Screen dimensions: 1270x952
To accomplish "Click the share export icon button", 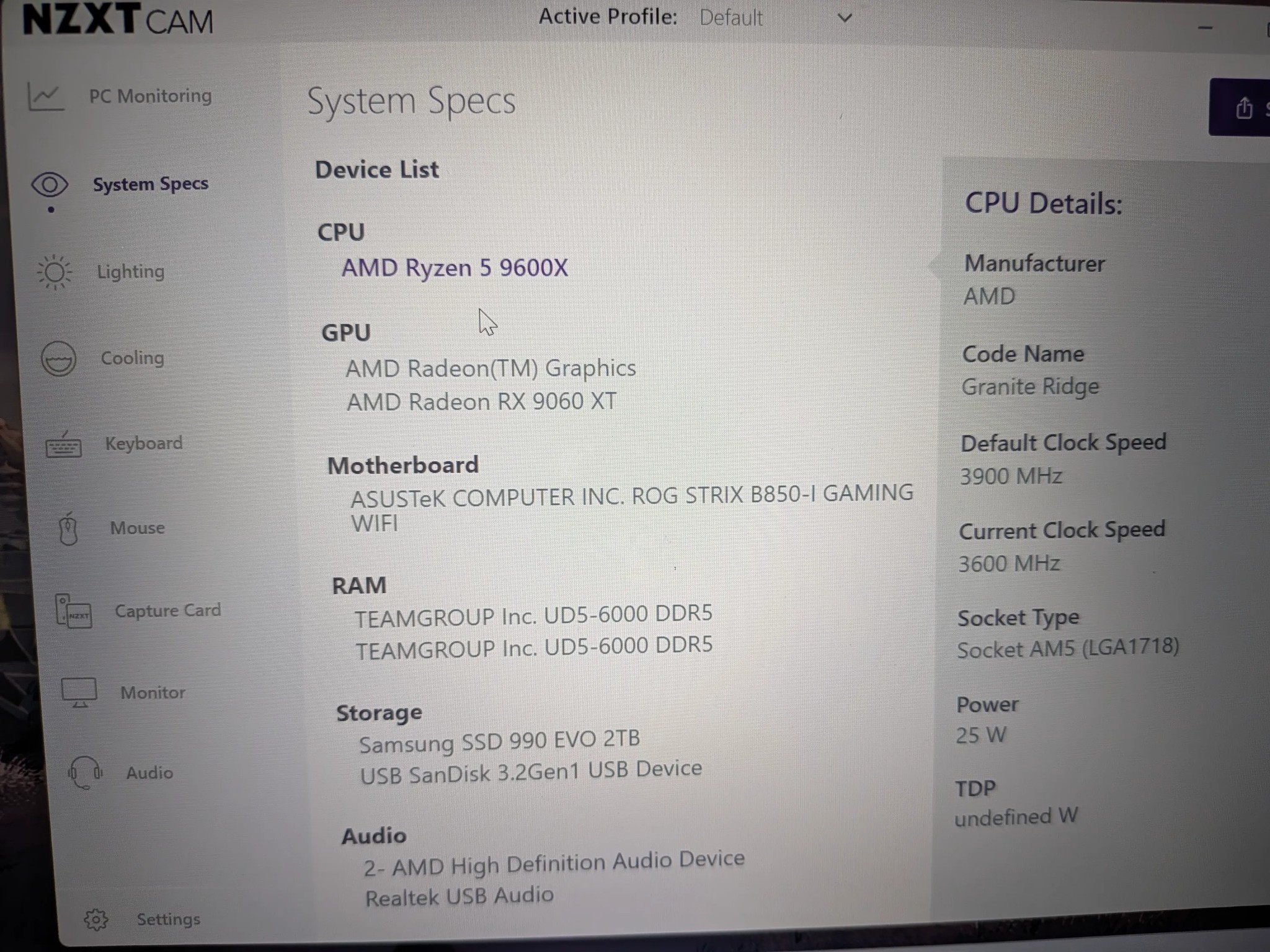I will point(1243,108).
